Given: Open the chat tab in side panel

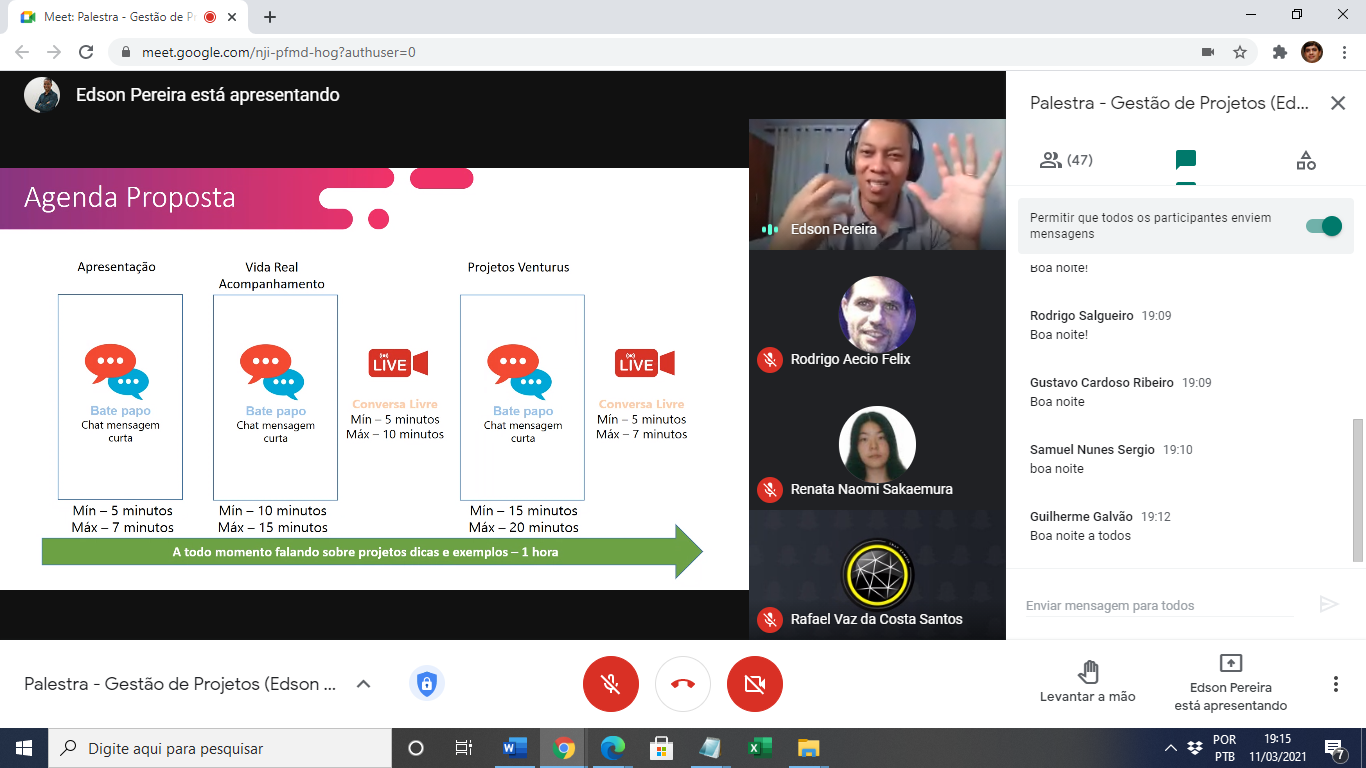Looking at the screenshot, I should [1186, 160].
